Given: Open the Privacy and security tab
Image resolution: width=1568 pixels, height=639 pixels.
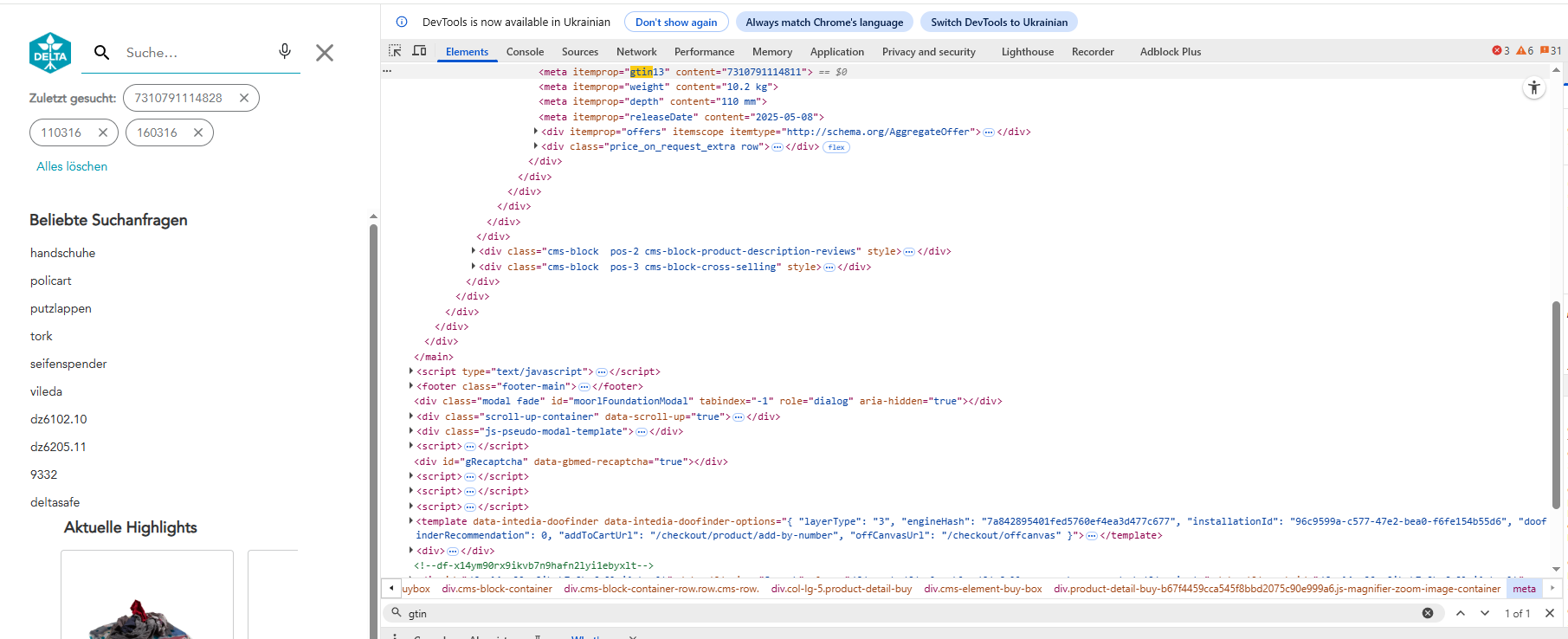Looking at the screenshot, I should click(929, 52).
